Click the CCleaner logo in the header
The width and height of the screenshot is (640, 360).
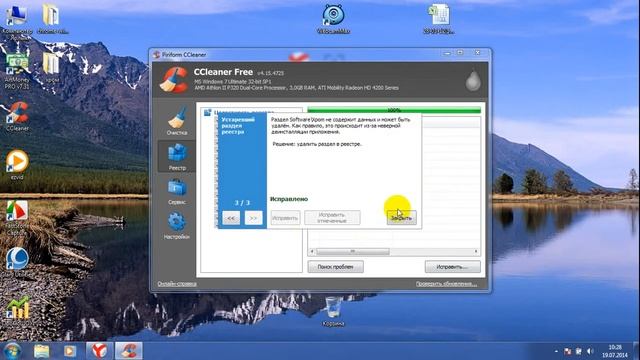(x=174, y=80)
